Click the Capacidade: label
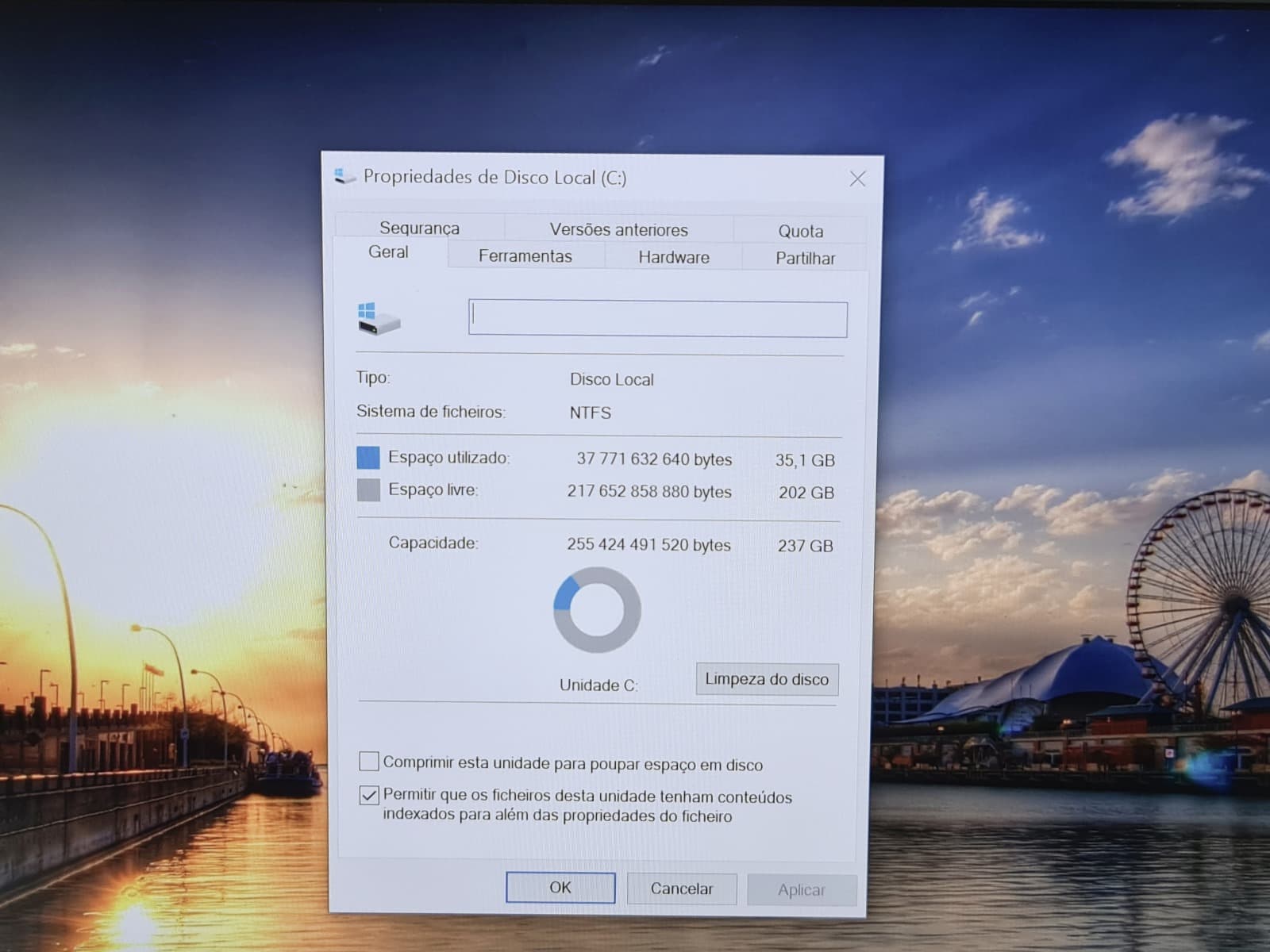Screen dimensions: 1270x952 433,543
